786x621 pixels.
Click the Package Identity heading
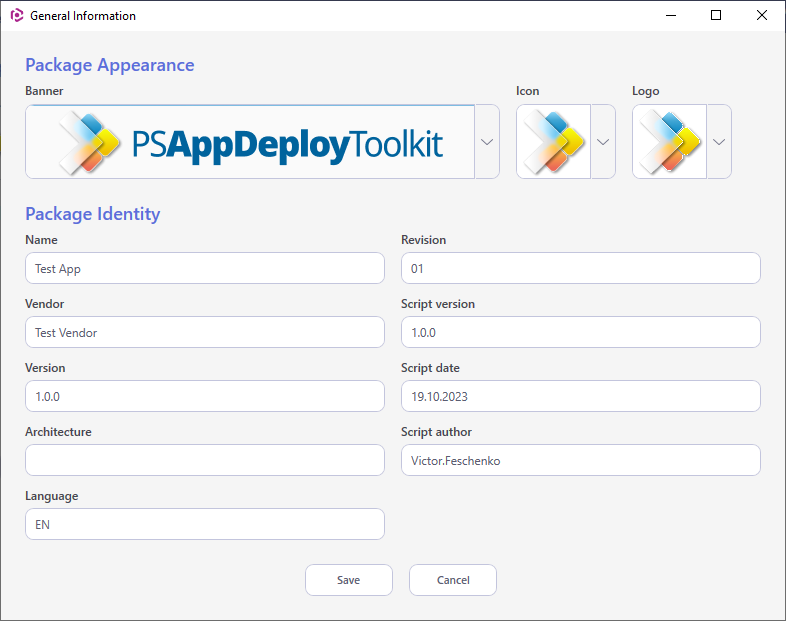(93, 214)
